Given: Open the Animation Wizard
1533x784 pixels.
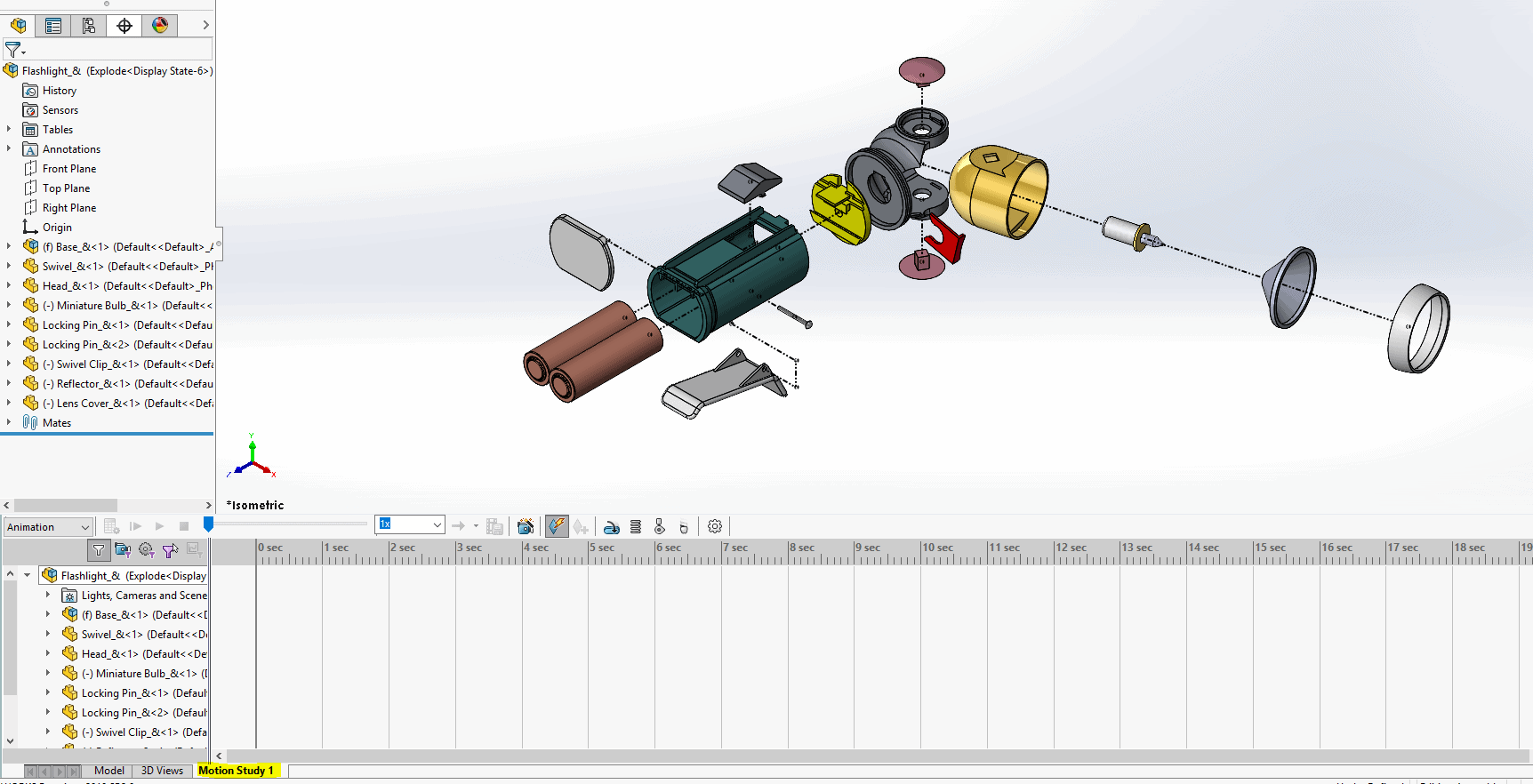Looking at the screenshot, I should pyautogui.click(x=526, y=527).
